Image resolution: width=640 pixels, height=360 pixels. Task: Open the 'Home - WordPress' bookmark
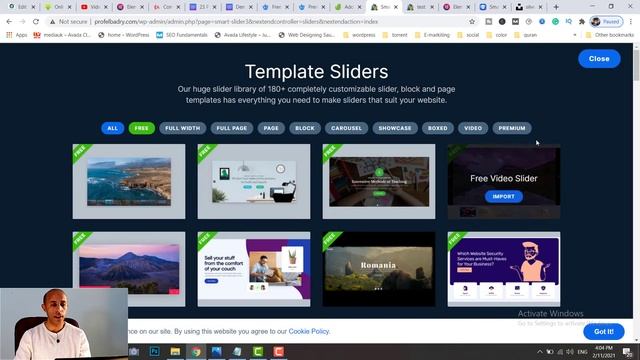124,35
